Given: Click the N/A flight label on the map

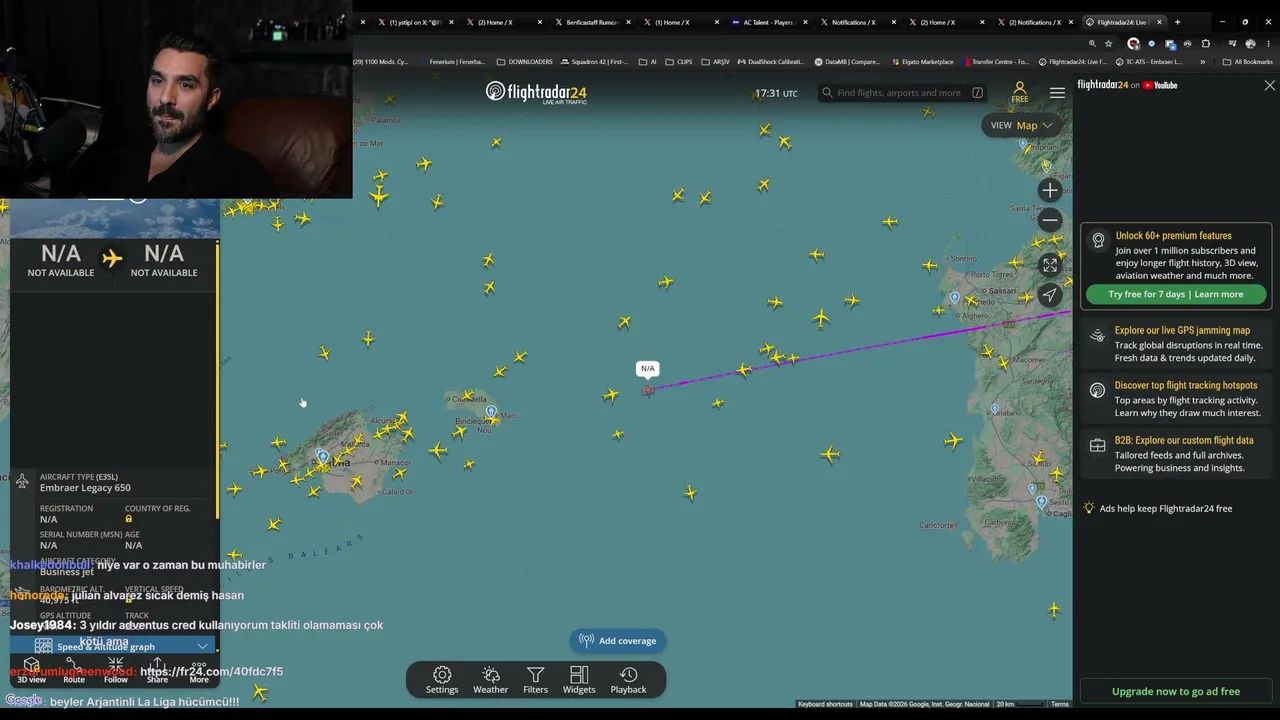Looking at the screenshot, I should 648,369.
